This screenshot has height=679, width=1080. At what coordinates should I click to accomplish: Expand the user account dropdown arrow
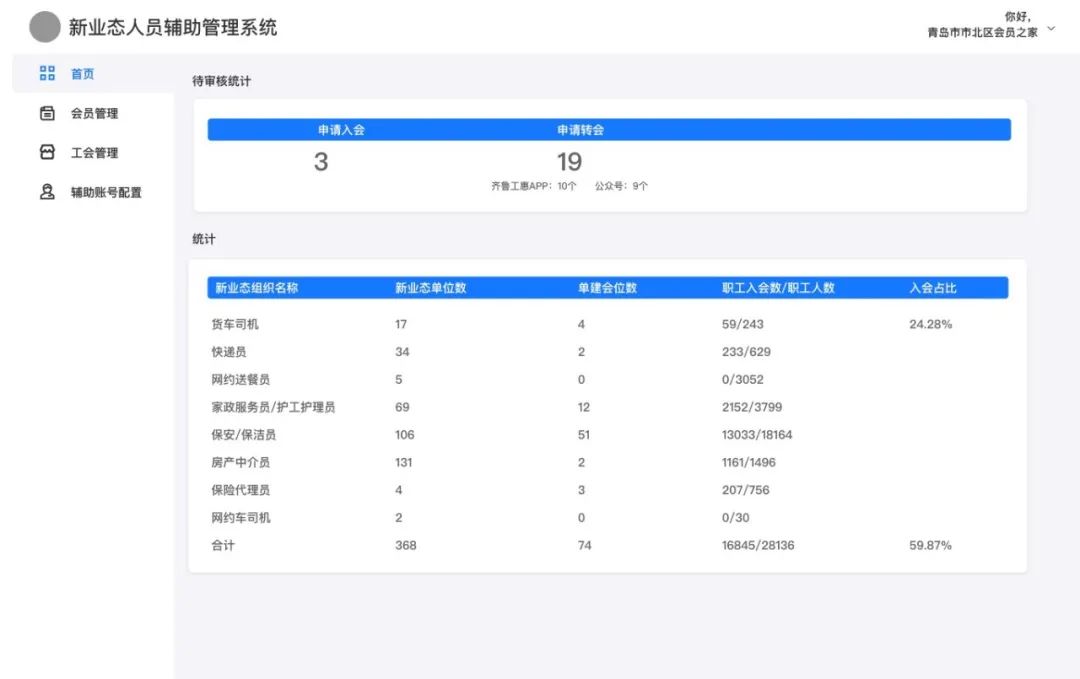1051,29
